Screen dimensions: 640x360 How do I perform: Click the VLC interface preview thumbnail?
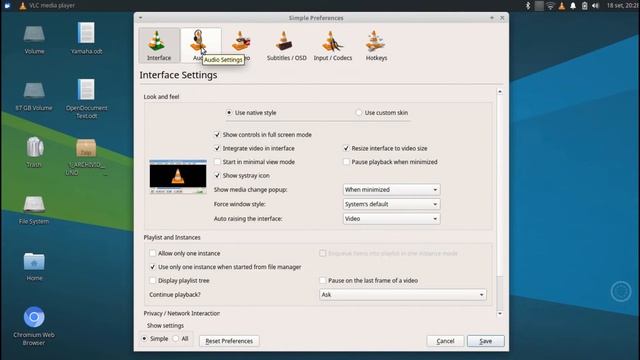(x=178, y=176)
